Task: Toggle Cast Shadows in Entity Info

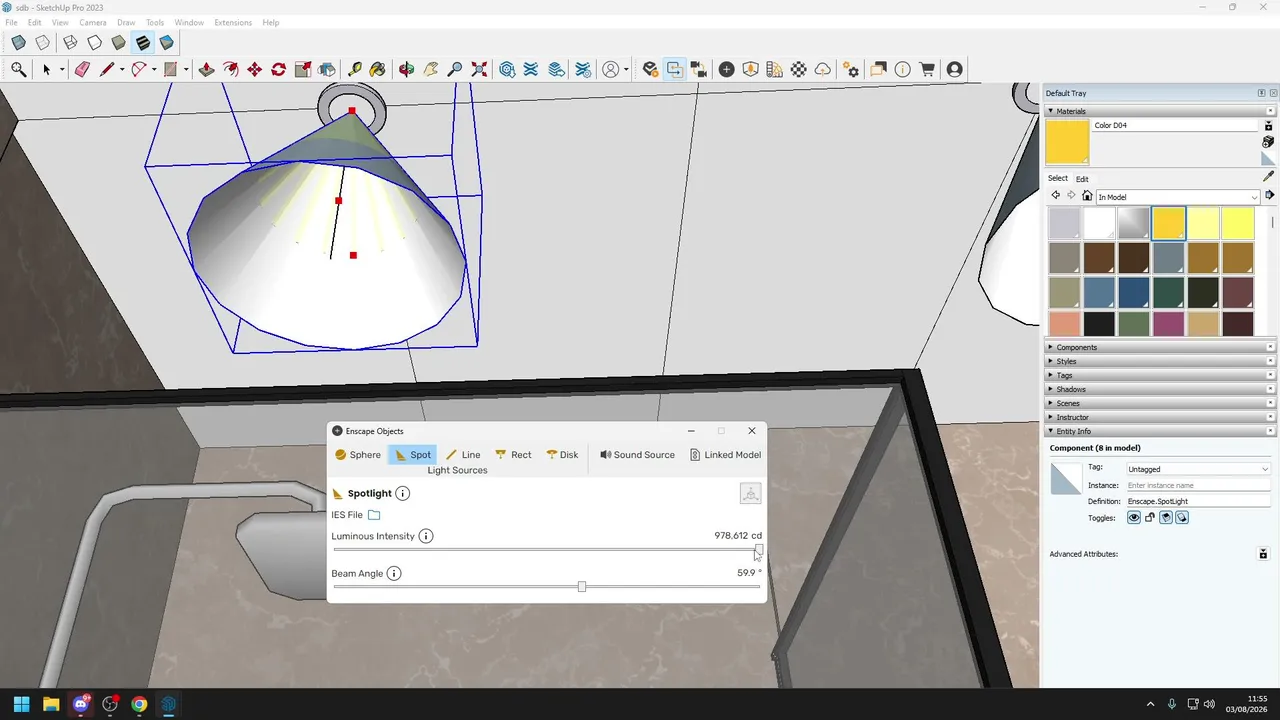Action: [x=1182, y=518]
